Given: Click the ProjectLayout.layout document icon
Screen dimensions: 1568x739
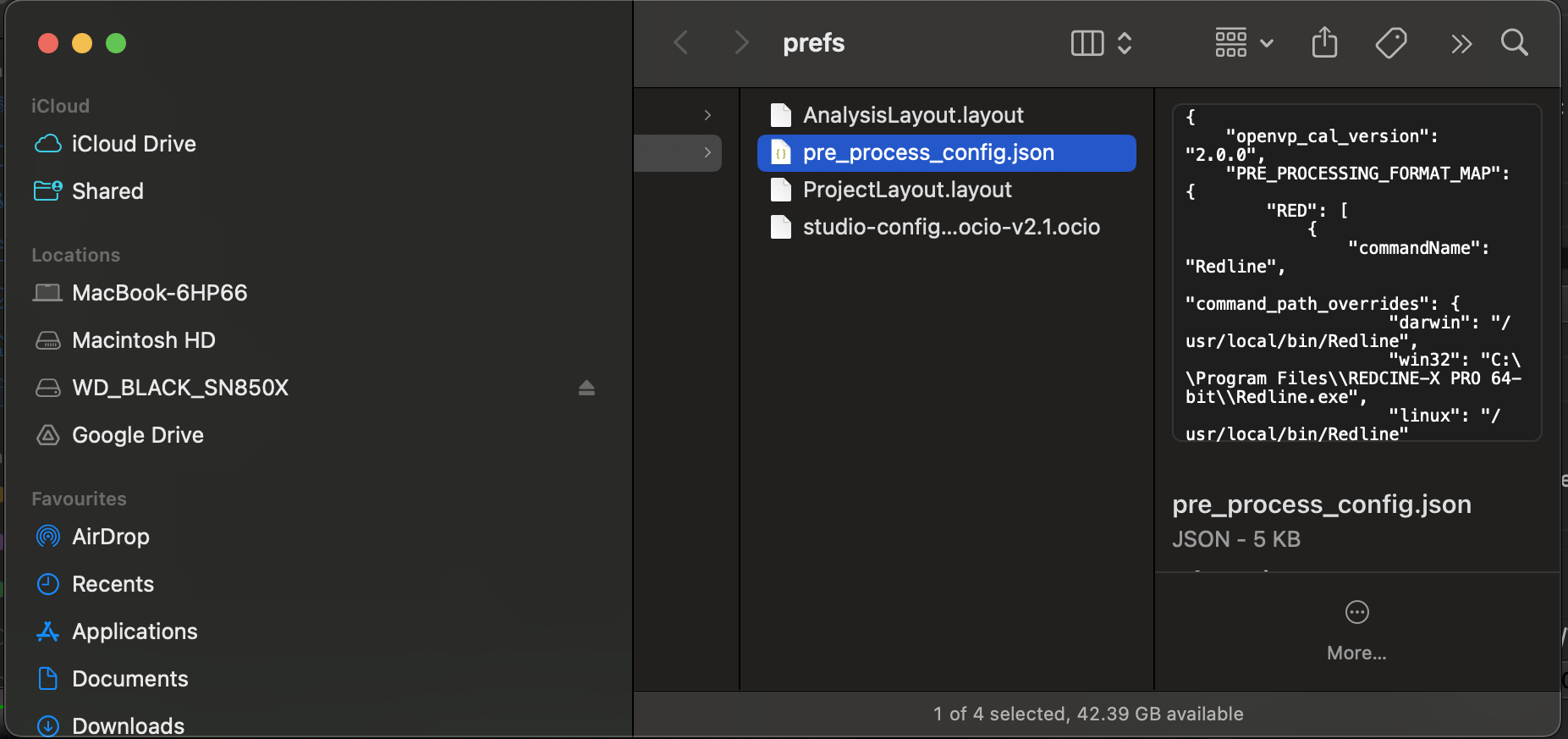Looking at the screenshot, I should point(781,190).
